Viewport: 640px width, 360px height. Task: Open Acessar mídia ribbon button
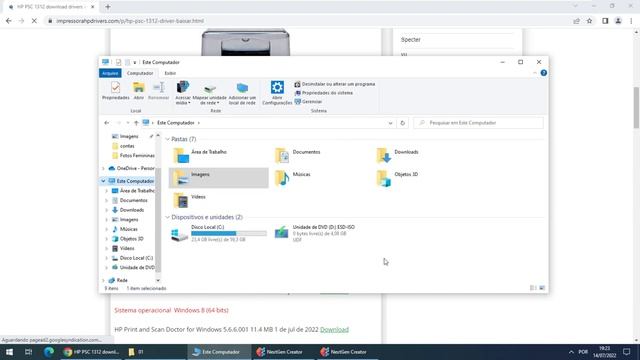pyautogui.click(x=183, y=93)
